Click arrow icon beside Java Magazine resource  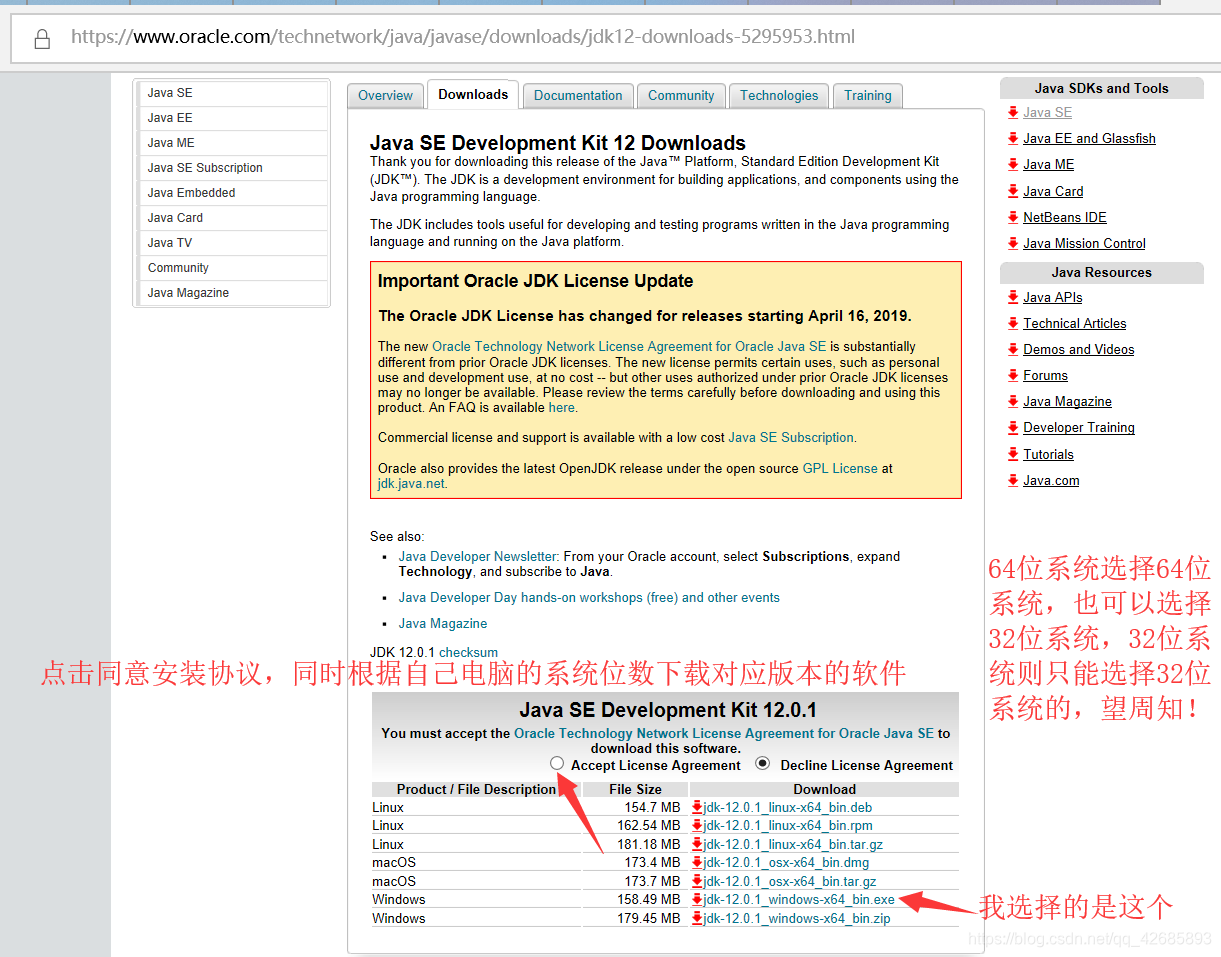(x=1013, y=401)
